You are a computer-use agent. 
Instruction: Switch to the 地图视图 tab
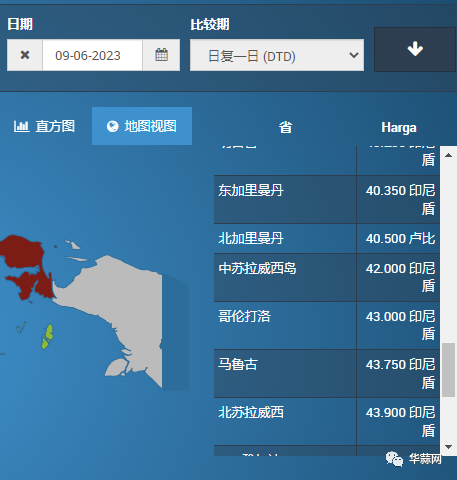point(142,126)
